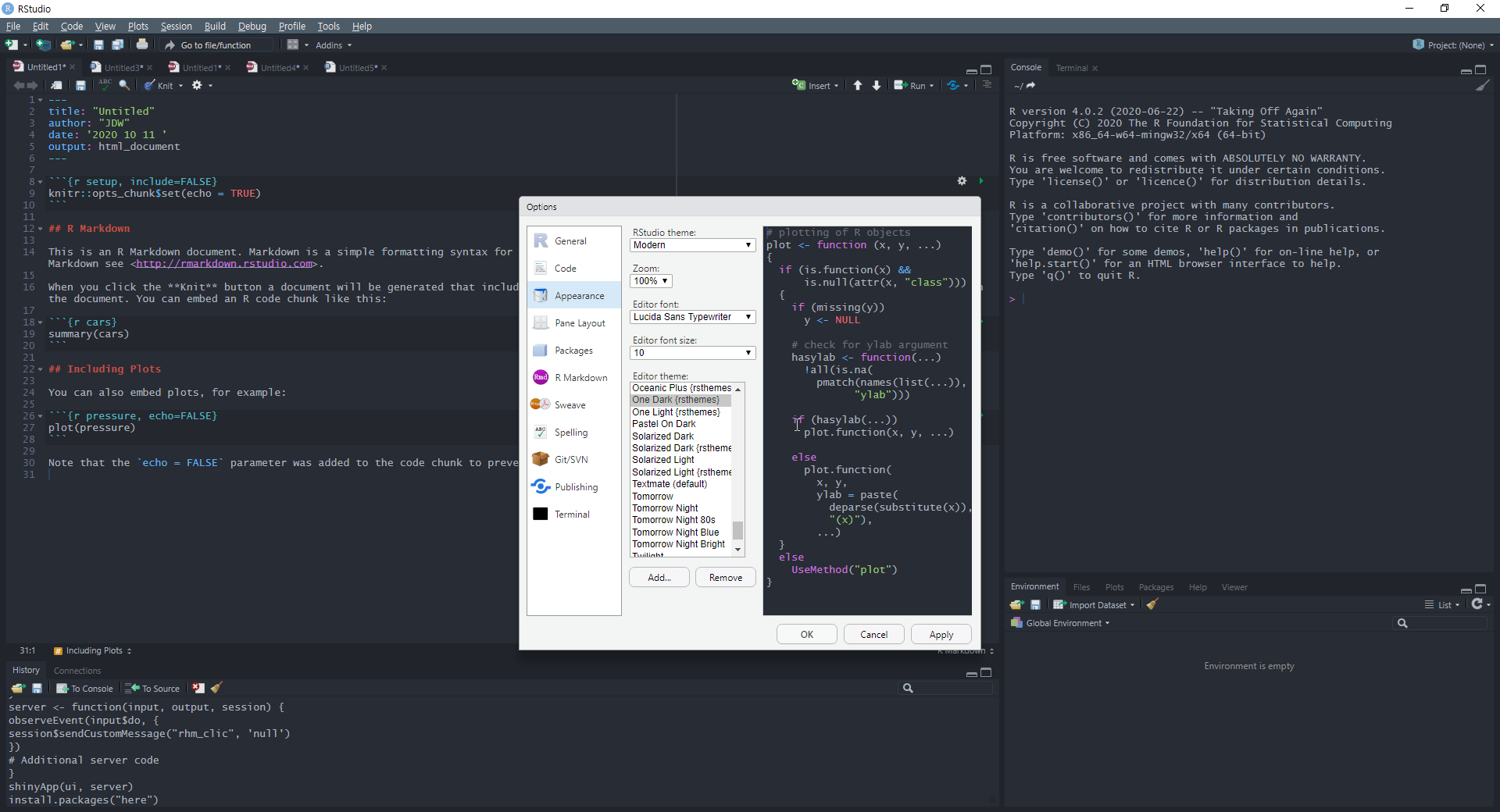1500x812 pixels.
Task: Open the Insert chunk dropdown
Action: 816,85
